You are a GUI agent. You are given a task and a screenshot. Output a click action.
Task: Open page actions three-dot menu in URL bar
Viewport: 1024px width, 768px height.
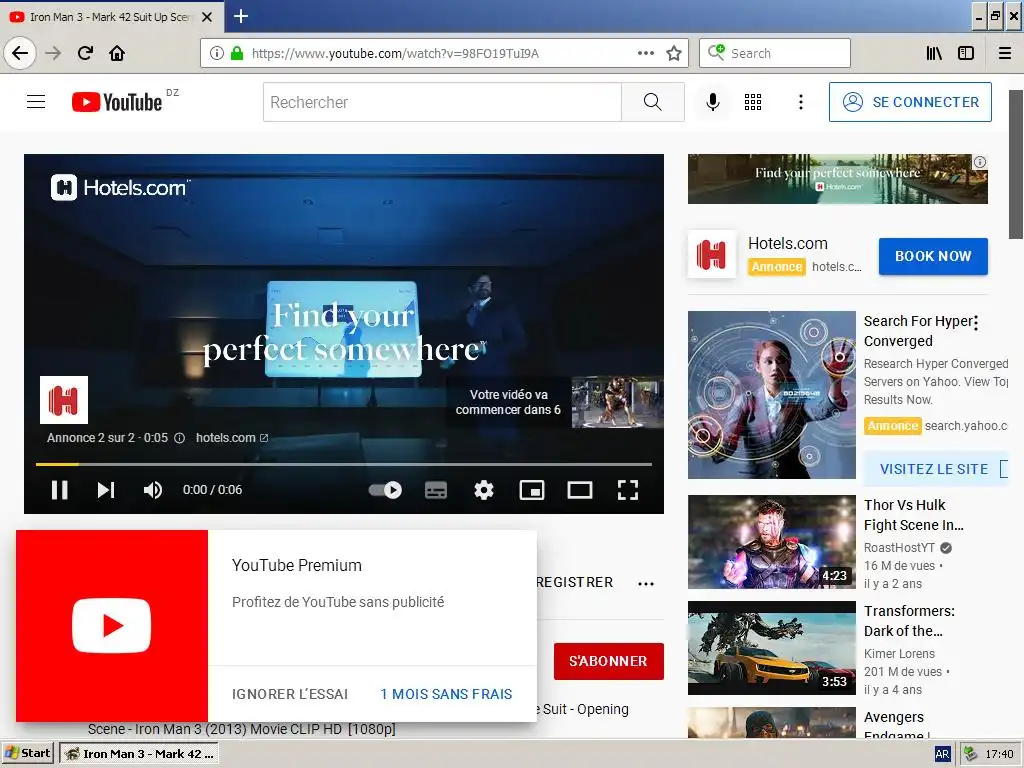click(646, 53)
